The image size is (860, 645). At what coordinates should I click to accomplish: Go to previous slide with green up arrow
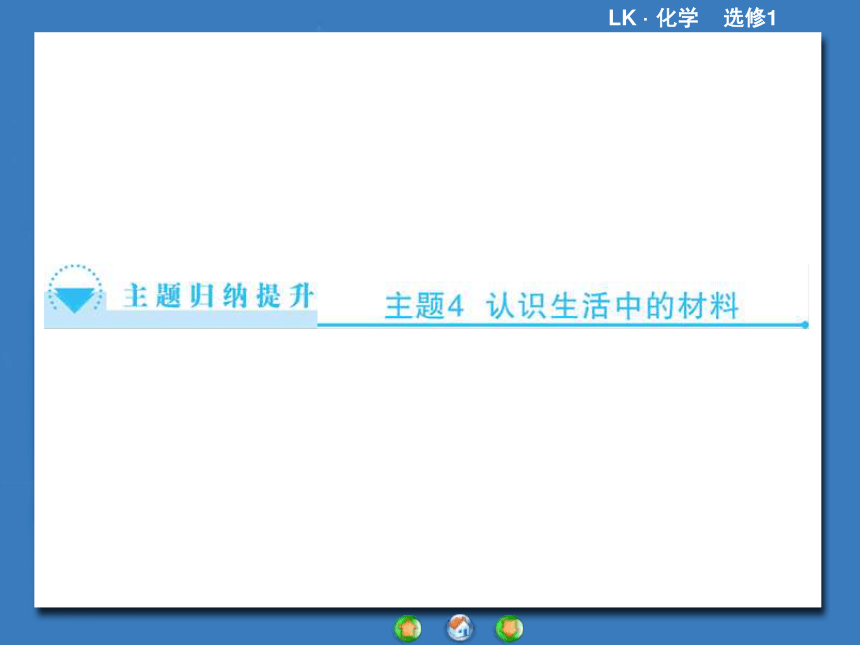[408, 628]
